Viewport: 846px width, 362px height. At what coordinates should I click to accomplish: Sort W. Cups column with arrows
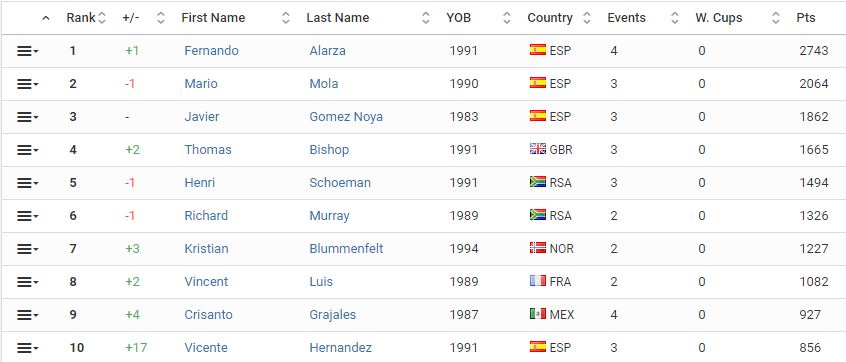[x=775, y=18]
